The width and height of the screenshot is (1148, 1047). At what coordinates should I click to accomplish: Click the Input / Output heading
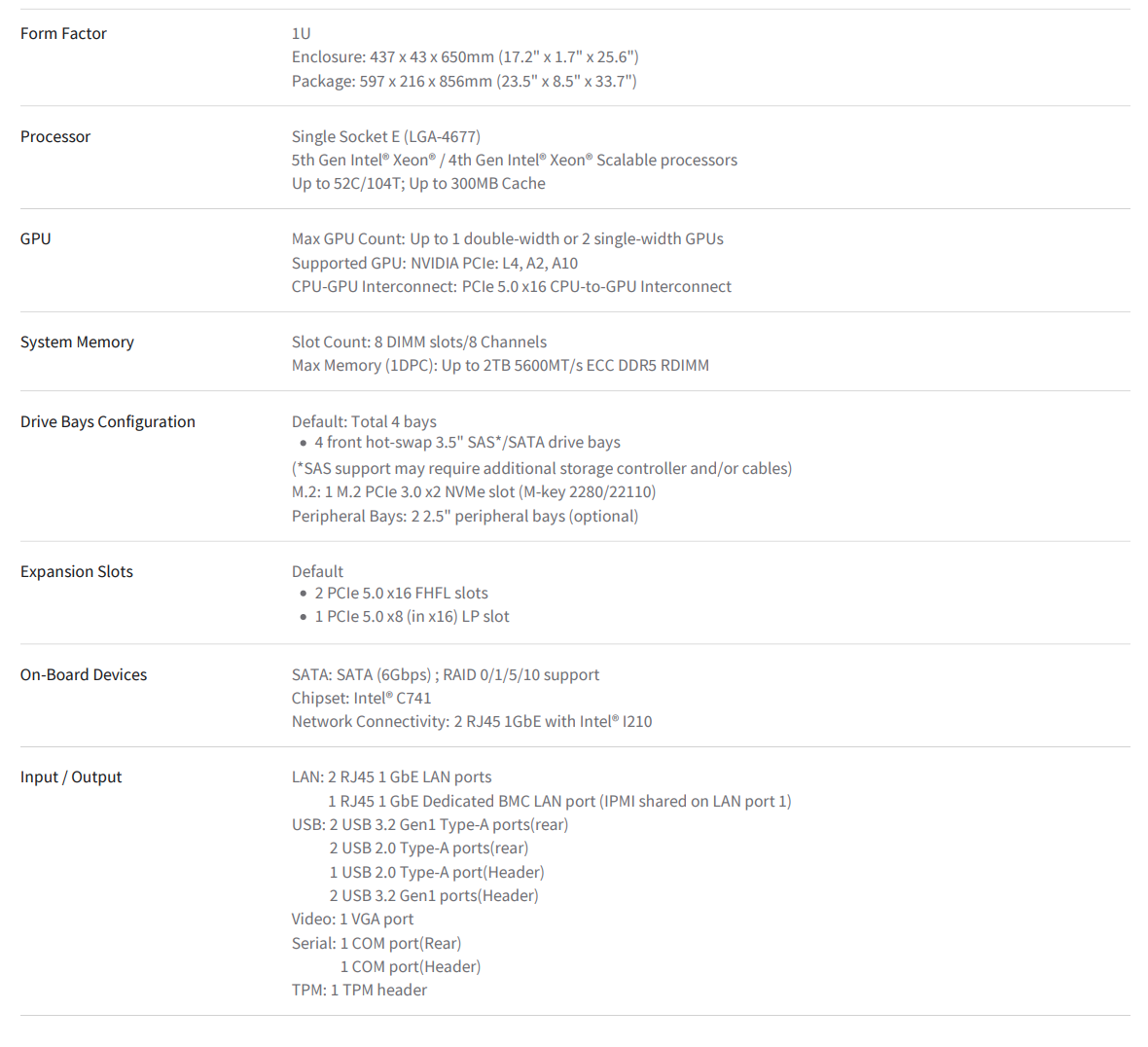pos(71,777)
